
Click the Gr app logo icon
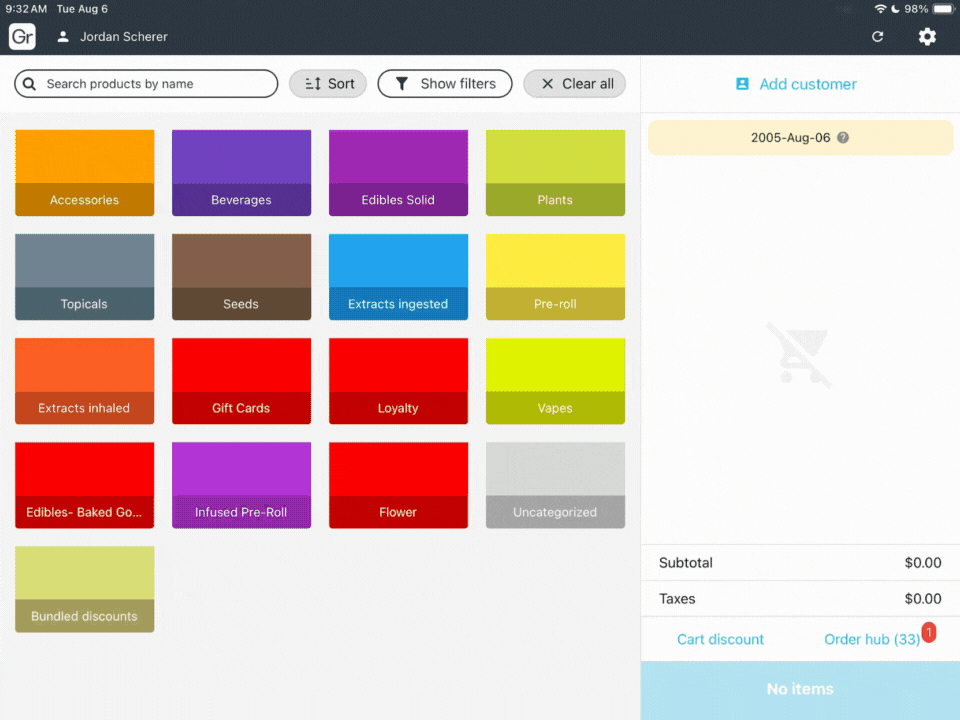[x=22, y=37]
